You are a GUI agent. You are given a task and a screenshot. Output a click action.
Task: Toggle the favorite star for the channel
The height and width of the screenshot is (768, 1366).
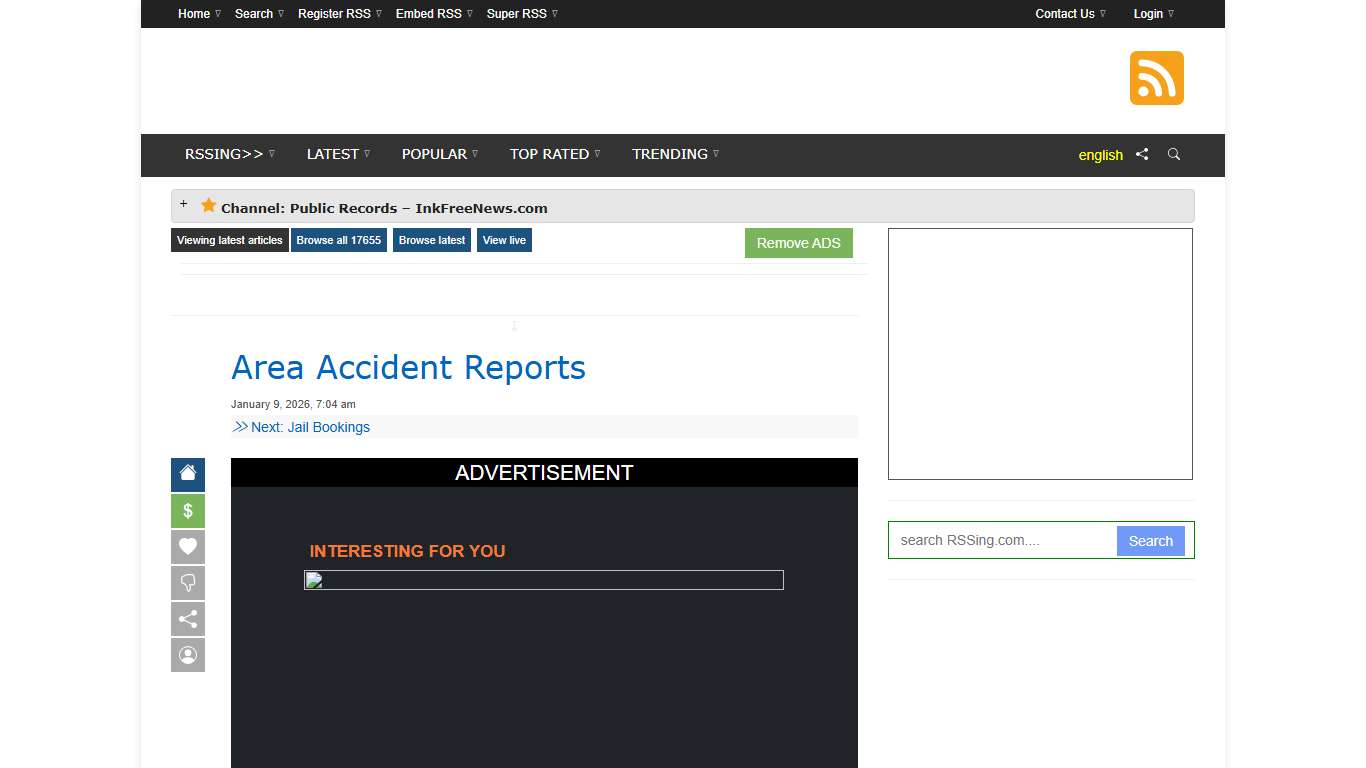pyautogui.click(x=208, y=204)
